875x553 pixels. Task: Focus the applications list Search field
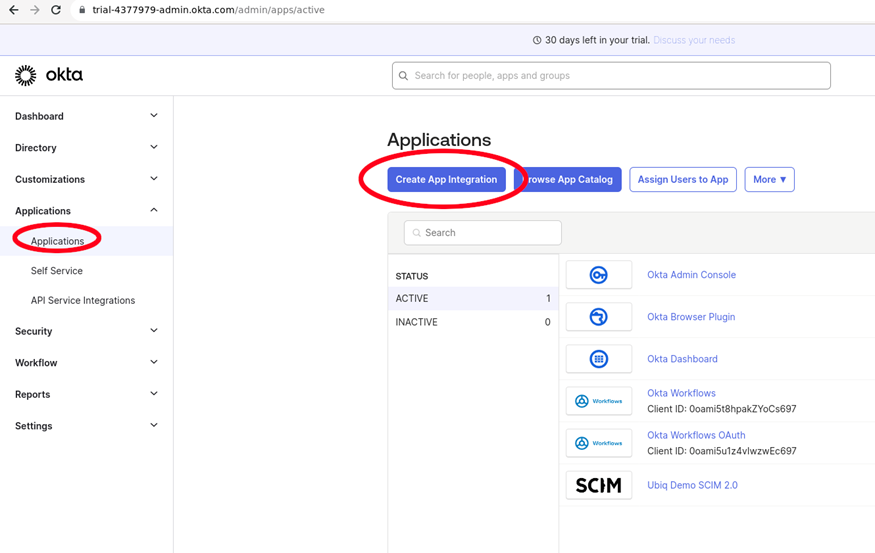[483, 233]
